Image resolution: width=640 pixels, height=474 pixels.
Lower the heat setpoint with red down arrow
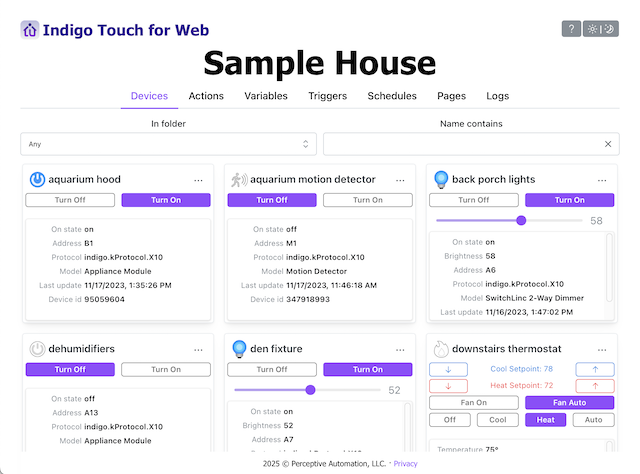(449, 386)
